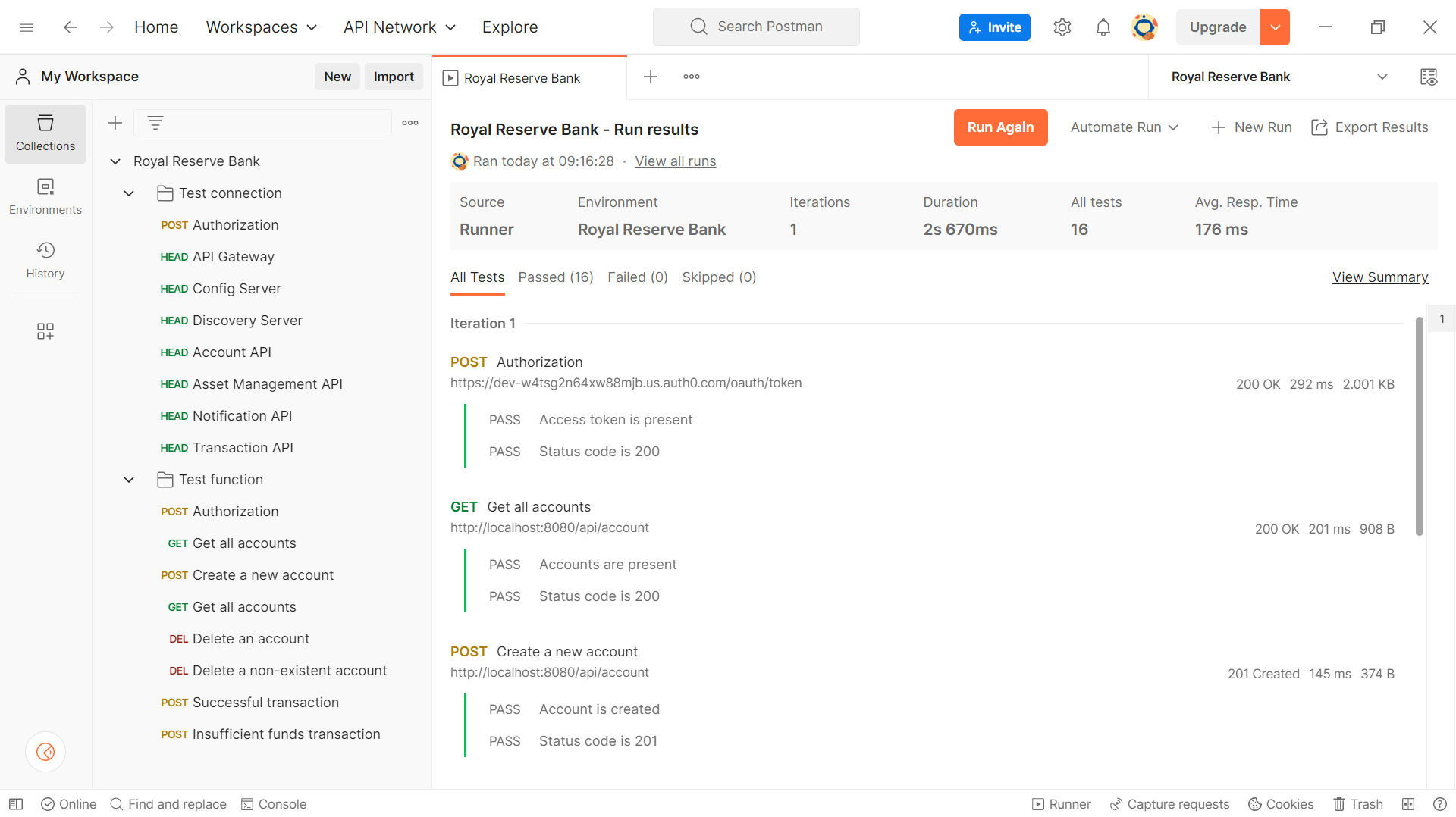Go forward with the right arrow icon
The image size is (1456, 817).
click(107, 27)
